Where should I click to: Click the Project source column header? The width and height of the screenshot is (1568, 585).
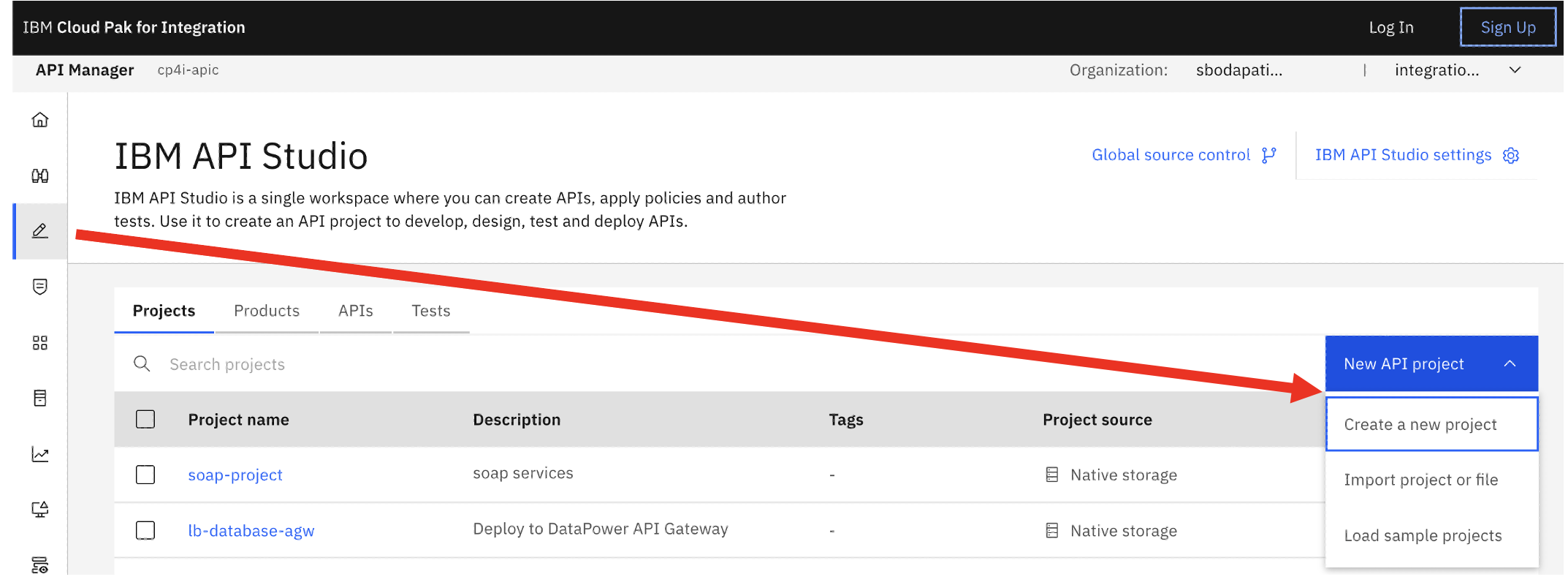point(1097,420)
